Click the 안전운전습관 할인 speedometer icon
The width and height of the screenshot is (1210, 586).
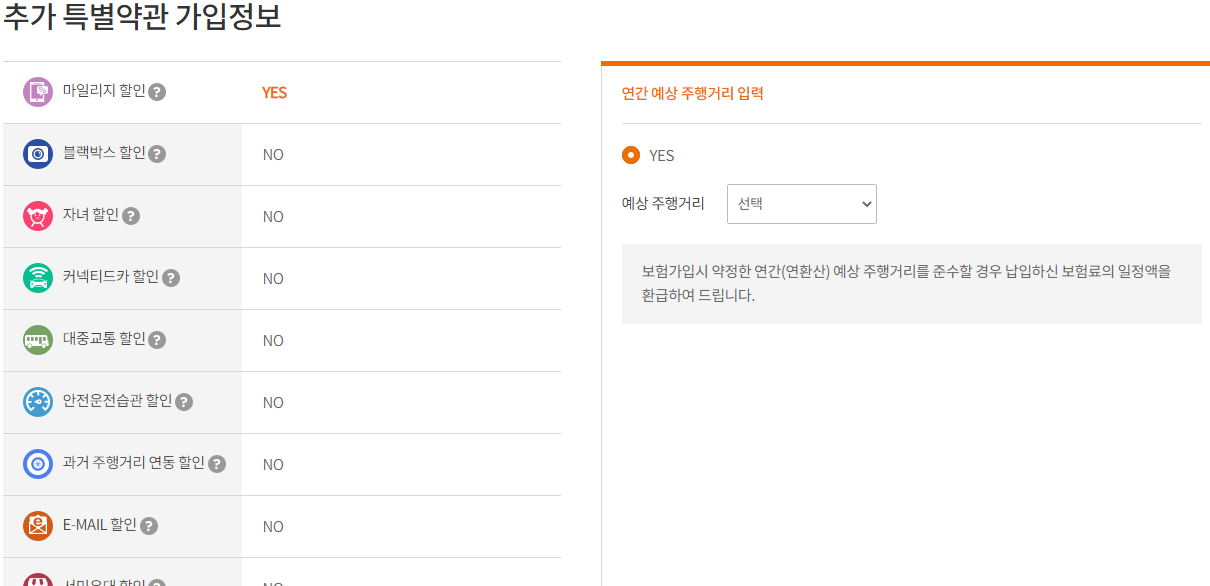coord(37,402)
